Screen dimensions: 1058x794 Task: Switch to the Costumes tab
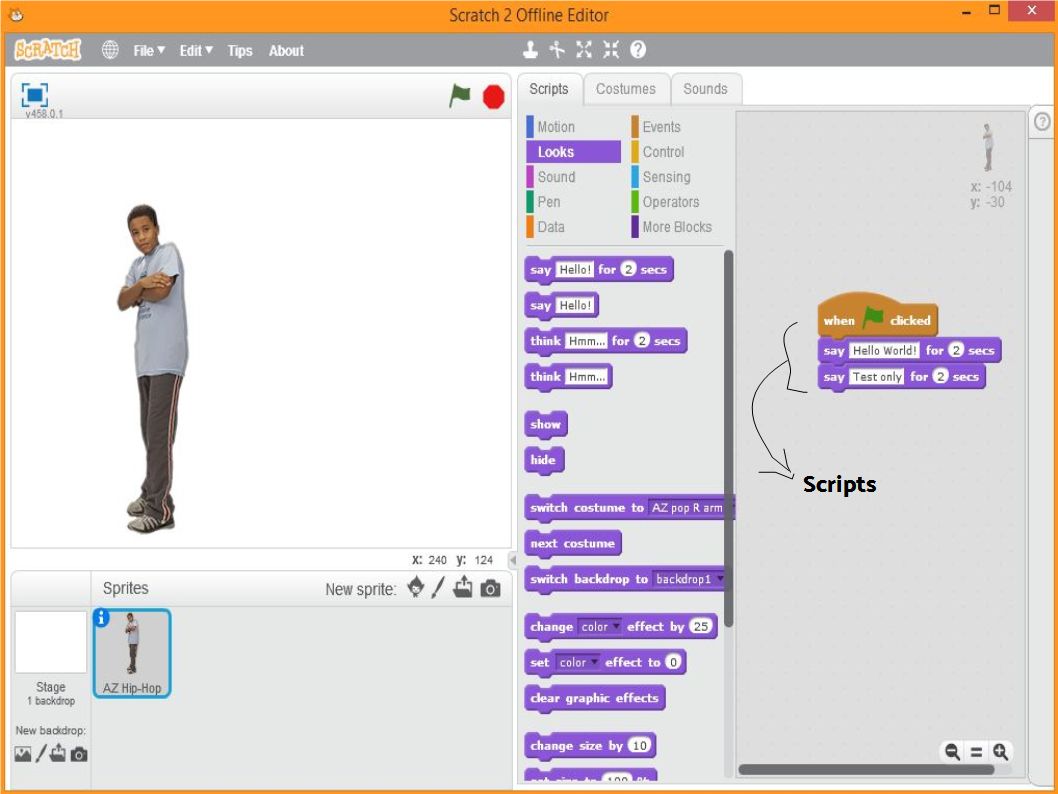point(626,88)
